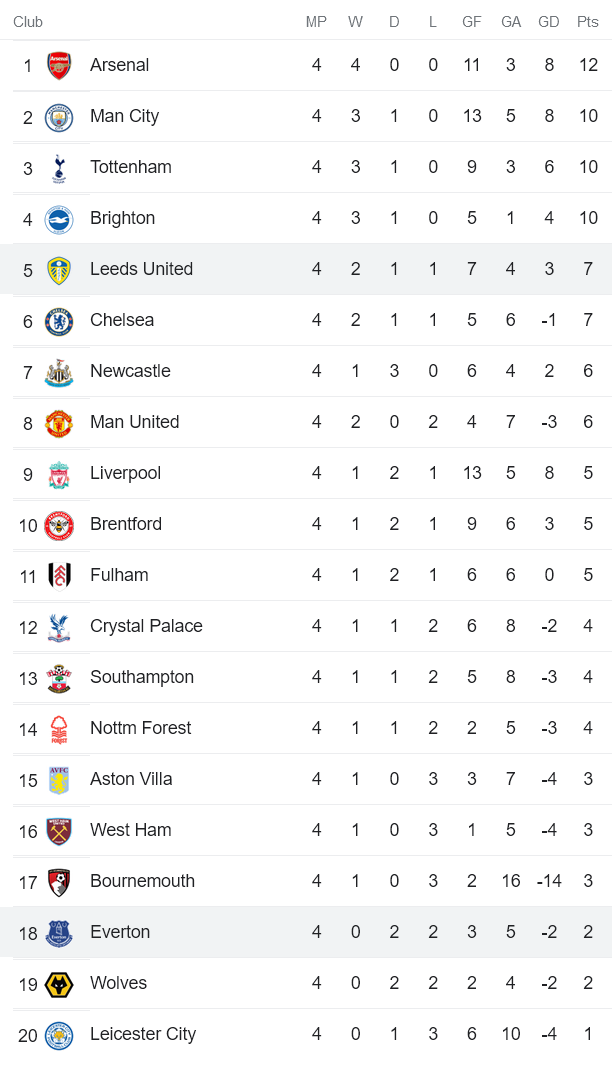Select the Chelsea lion badge

click(x=58, y=320)
